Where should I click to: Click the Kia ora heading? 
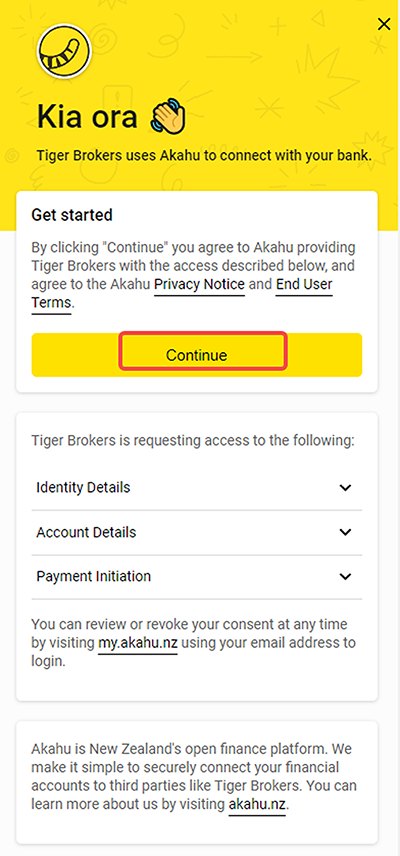[x=87, y=116]
